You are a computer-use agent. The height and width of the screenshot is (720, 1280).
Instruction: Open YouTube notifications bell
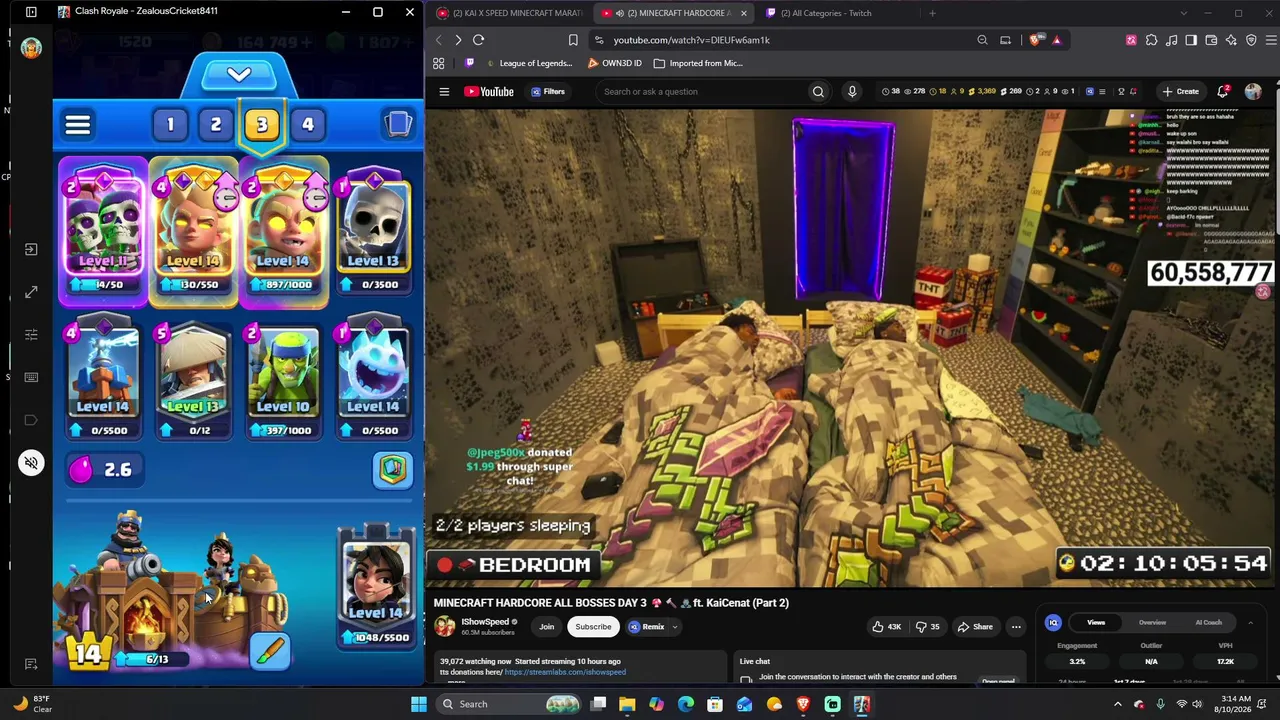[1224, 92]
